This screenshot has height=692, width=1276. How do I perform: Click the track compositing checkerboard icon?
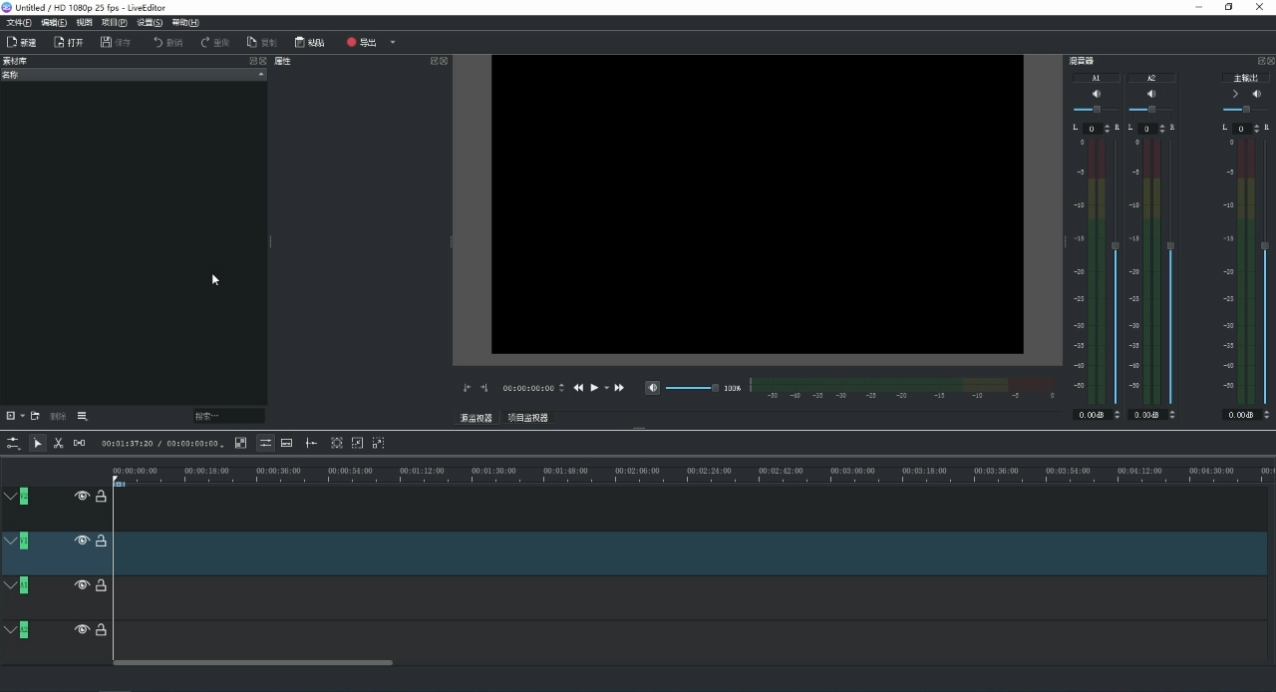[241, 443]
